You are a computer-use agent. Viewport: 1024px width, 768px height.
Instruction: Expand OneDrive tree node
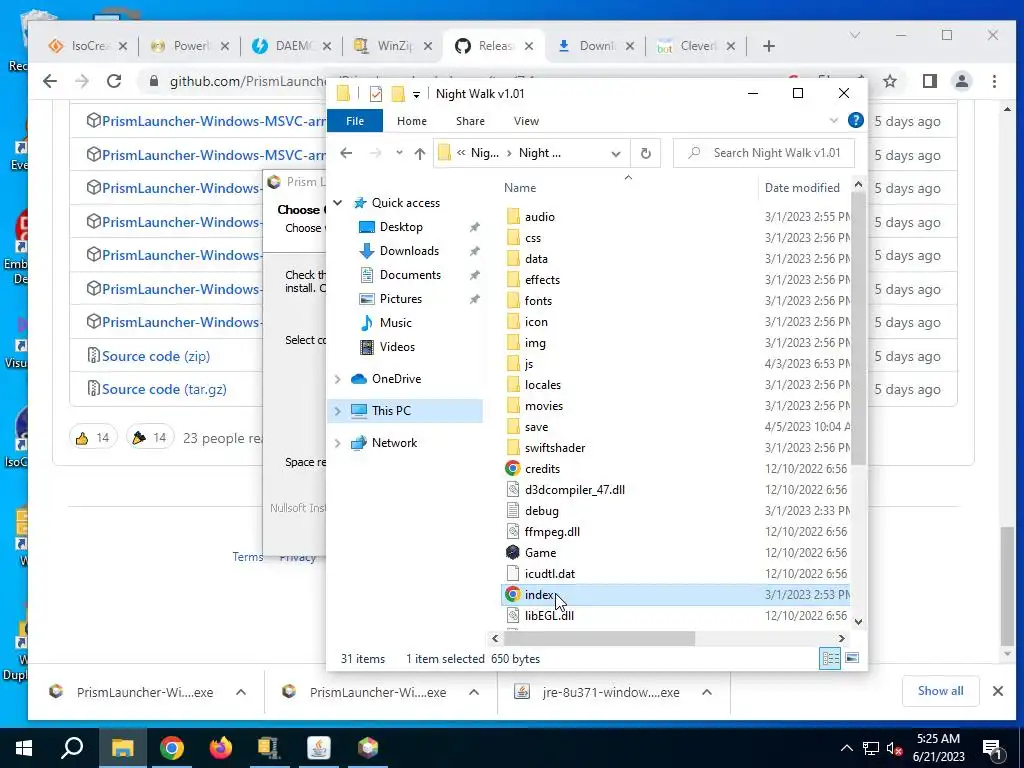pos(338,379)
